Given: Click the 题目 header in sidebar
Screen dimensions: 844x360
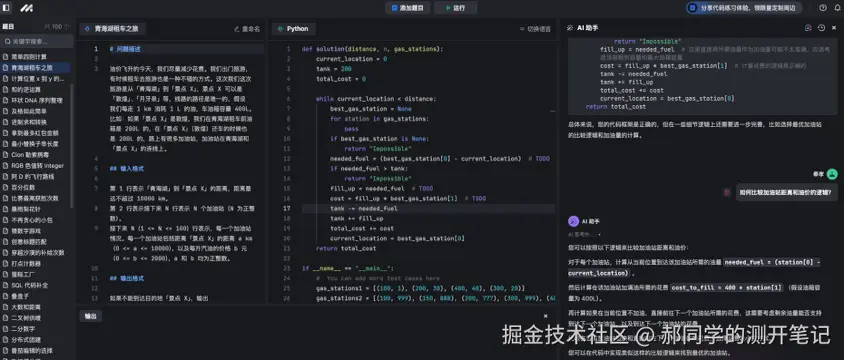Looking at the screenshot, I should pos(9,26).
